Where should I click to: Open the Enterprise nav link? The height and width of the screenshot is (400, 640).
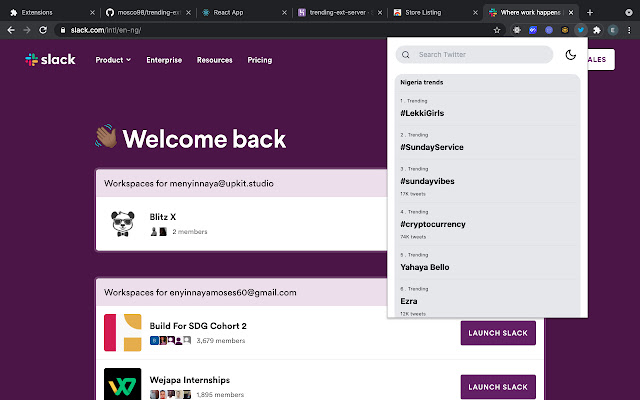[164, 60]
